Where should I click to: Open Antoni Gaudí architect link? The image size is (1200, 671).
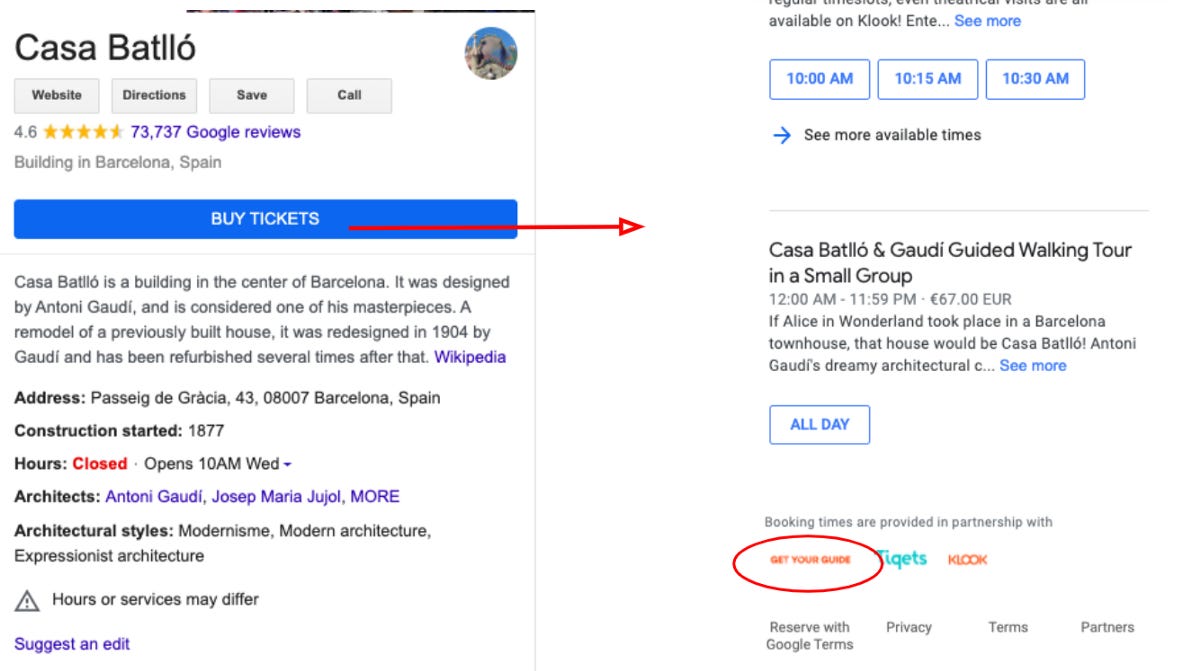pyautogui.click(x=154, y=496)
